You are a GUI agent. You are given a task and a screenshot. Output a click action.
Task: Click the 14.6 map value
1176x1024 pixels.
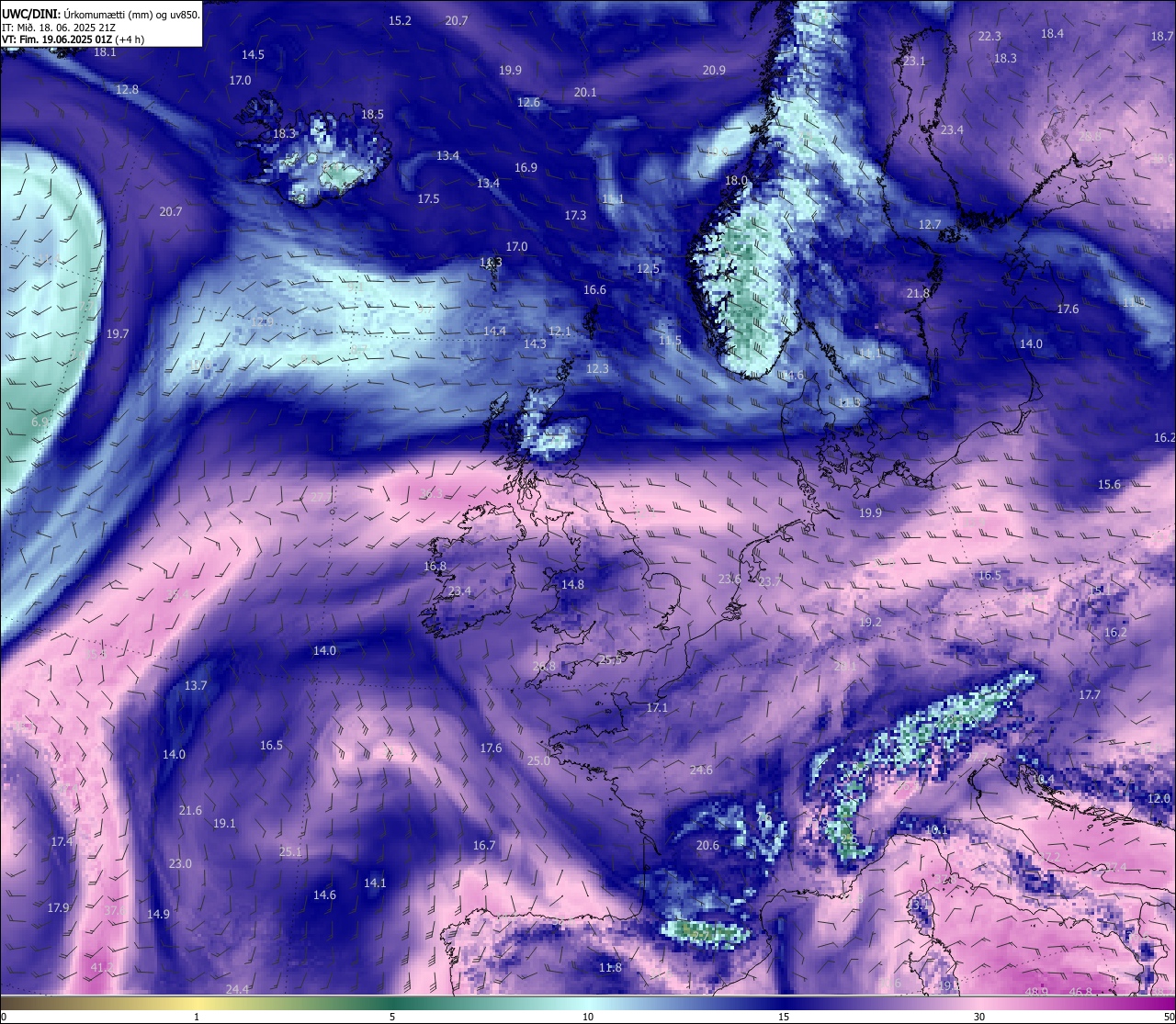(324, 895)
